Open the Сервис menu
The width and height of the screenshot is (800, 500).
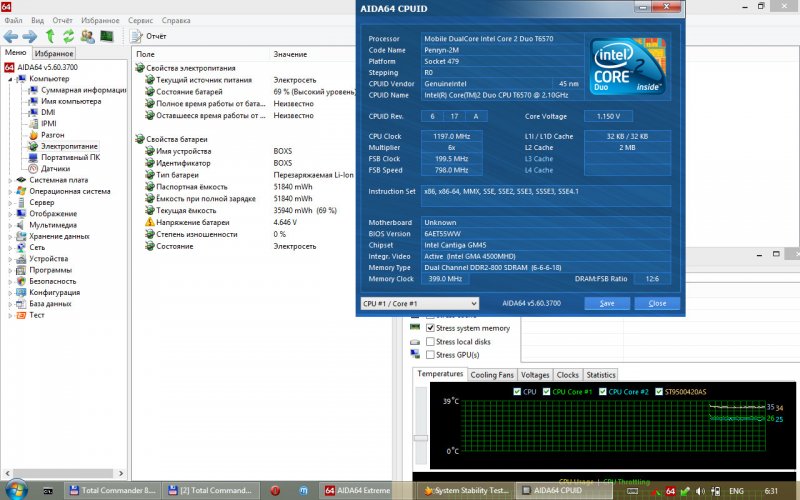point(141,20)
